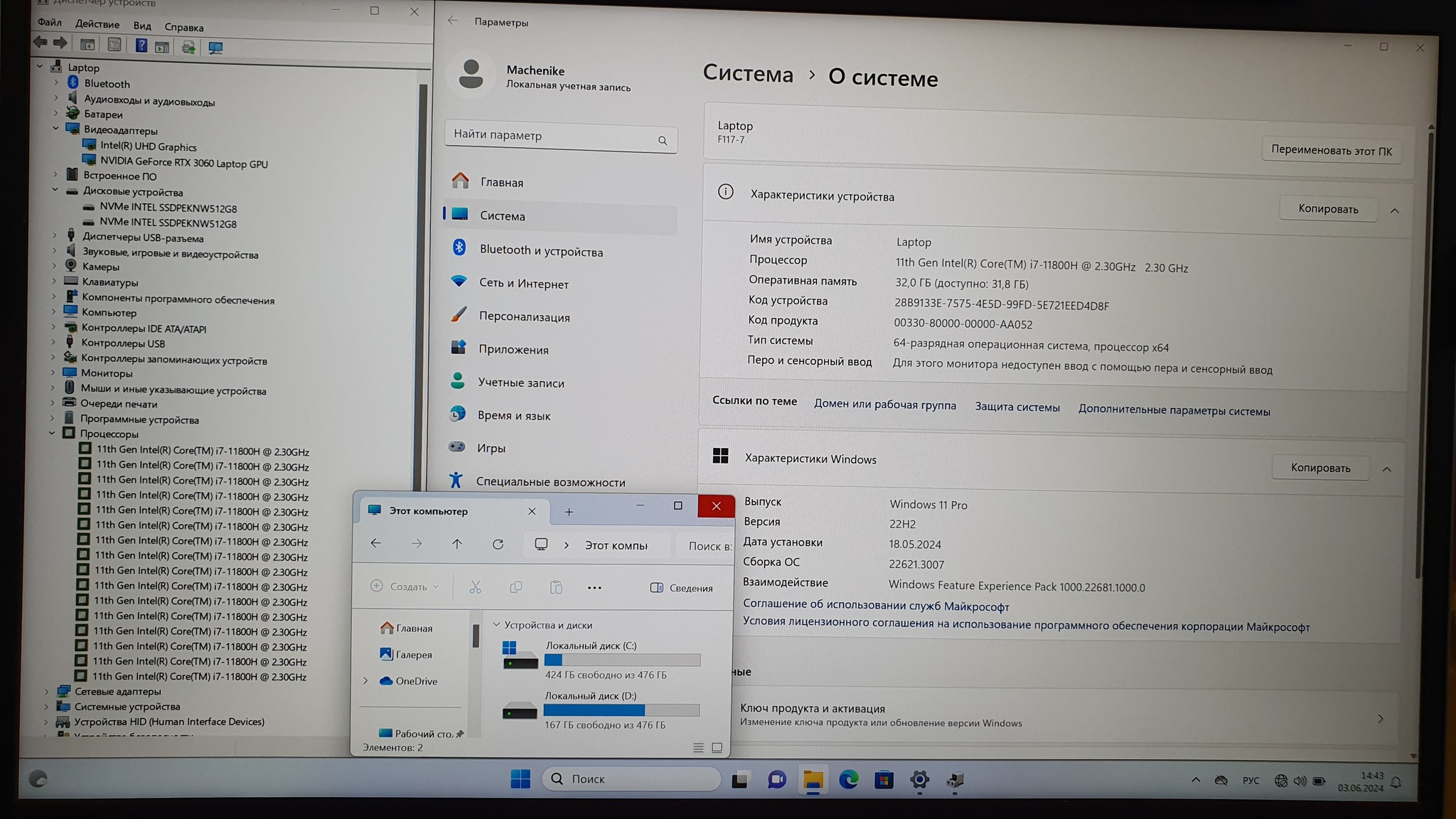This screenshot has width=1456, height=819.
Task: Open Microsoft Store from the taskbar
Action: 884,780
